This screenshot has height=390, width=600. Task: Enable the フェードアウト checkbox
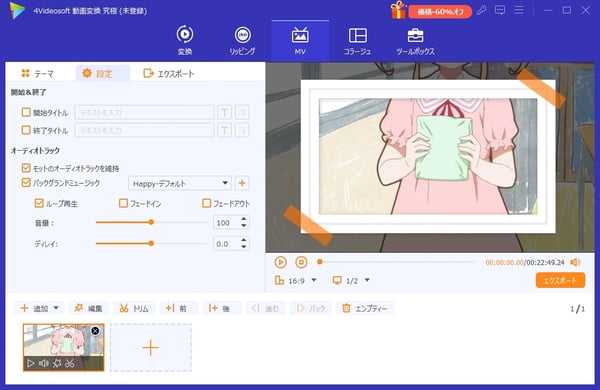click(206, 203)
